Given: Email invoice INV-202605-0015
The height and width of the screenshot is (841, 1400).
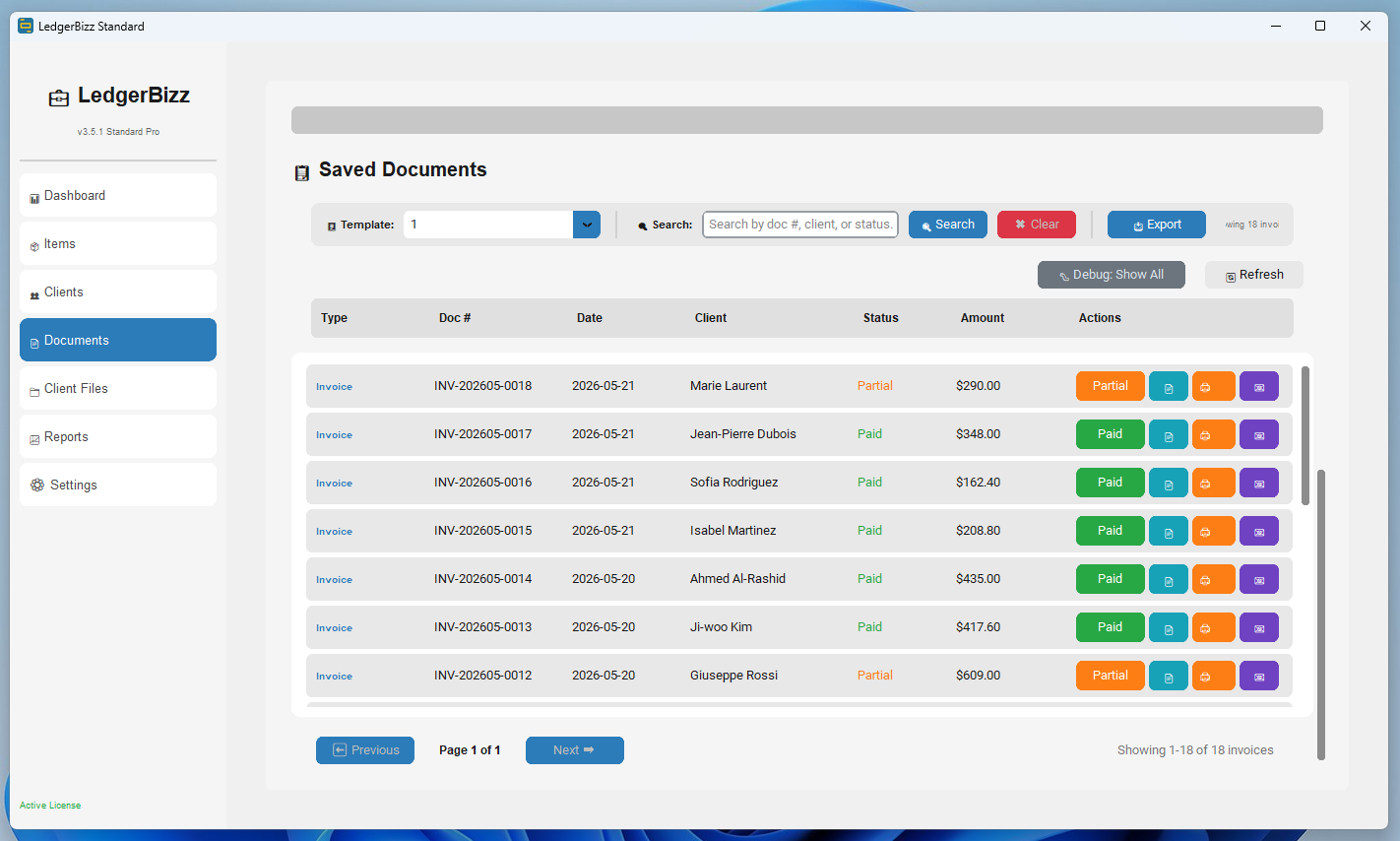Looking at the screenshot, I should pos(1259,531).
